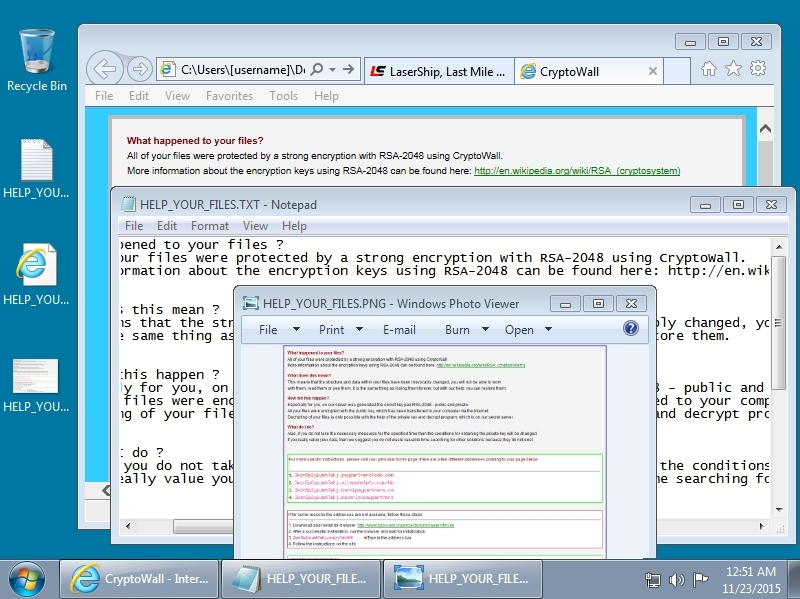The height and width of the screenshot is (599, 800).
Task: Switch to the LaserShip browser tab
Action: point(438,71)
